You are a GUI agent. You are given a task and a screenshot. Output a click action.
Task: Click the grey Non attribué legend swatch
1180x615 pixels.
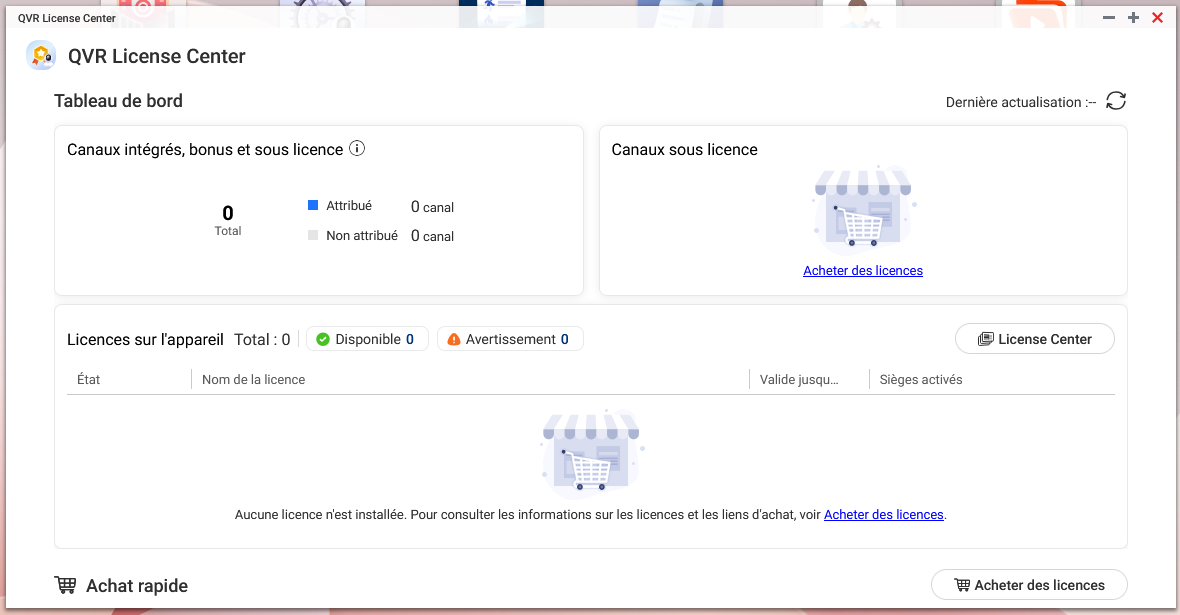313,236
